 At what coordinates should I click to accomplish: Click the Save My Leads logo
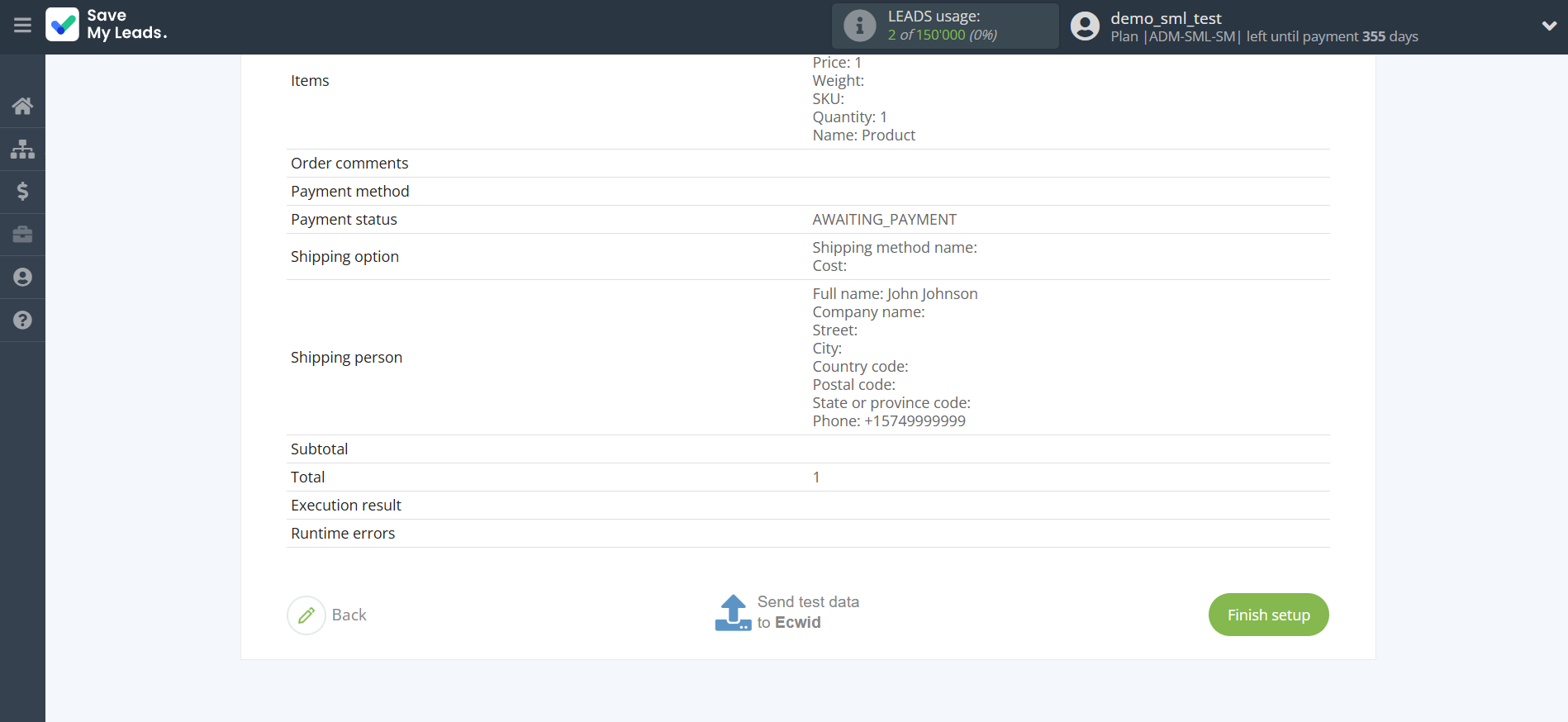click(107, 25)
